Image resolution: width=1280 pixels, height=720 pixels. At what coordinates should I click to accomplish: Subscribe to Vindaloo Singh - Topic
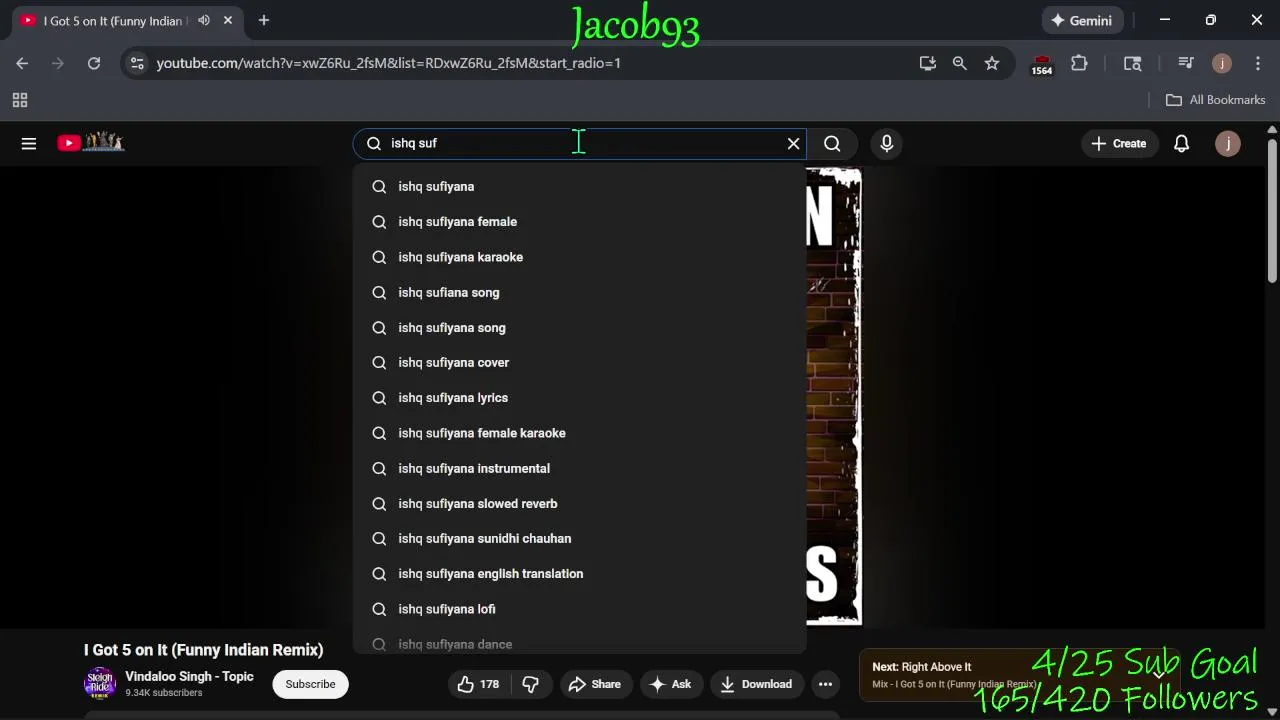[x=310, y=684]
